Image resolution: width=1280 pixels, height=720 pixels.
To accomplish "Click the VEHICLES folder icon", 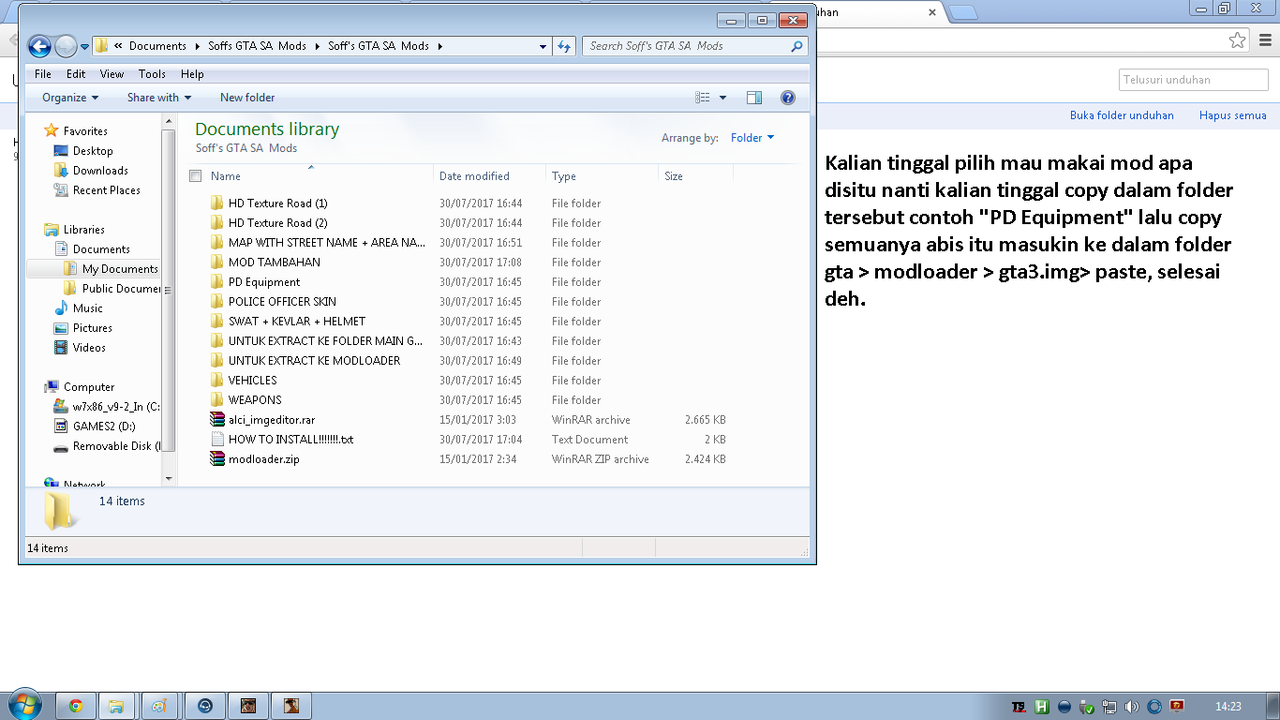I will pyautogui.click(x=218, y=380).
